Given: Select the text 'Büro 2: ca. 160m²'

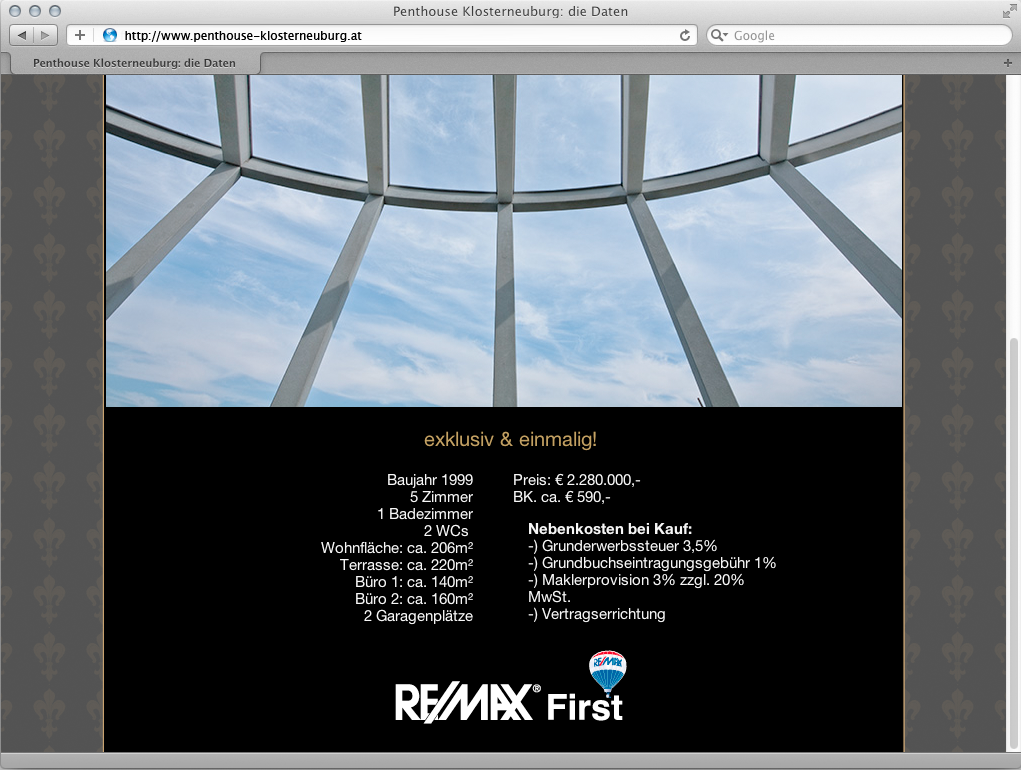Looking at the screenshot, I should pyautogui.click(x=414, y=598).
